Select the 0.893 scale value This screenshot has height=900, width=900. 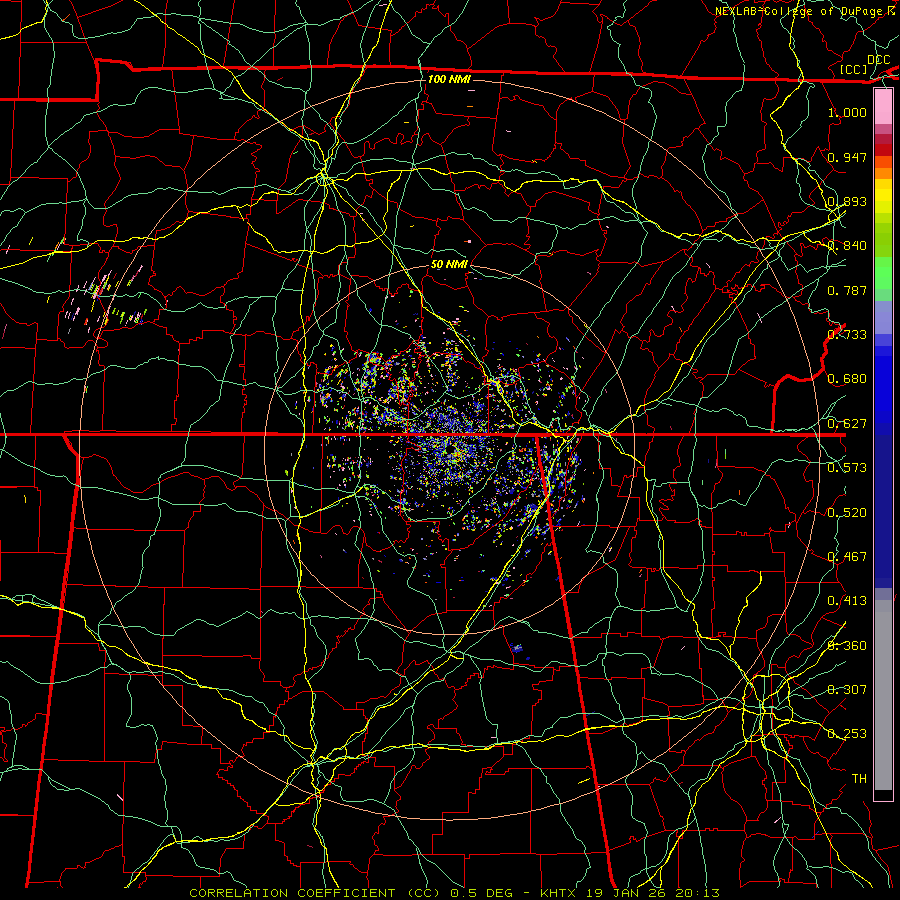(x=847, y=201)
